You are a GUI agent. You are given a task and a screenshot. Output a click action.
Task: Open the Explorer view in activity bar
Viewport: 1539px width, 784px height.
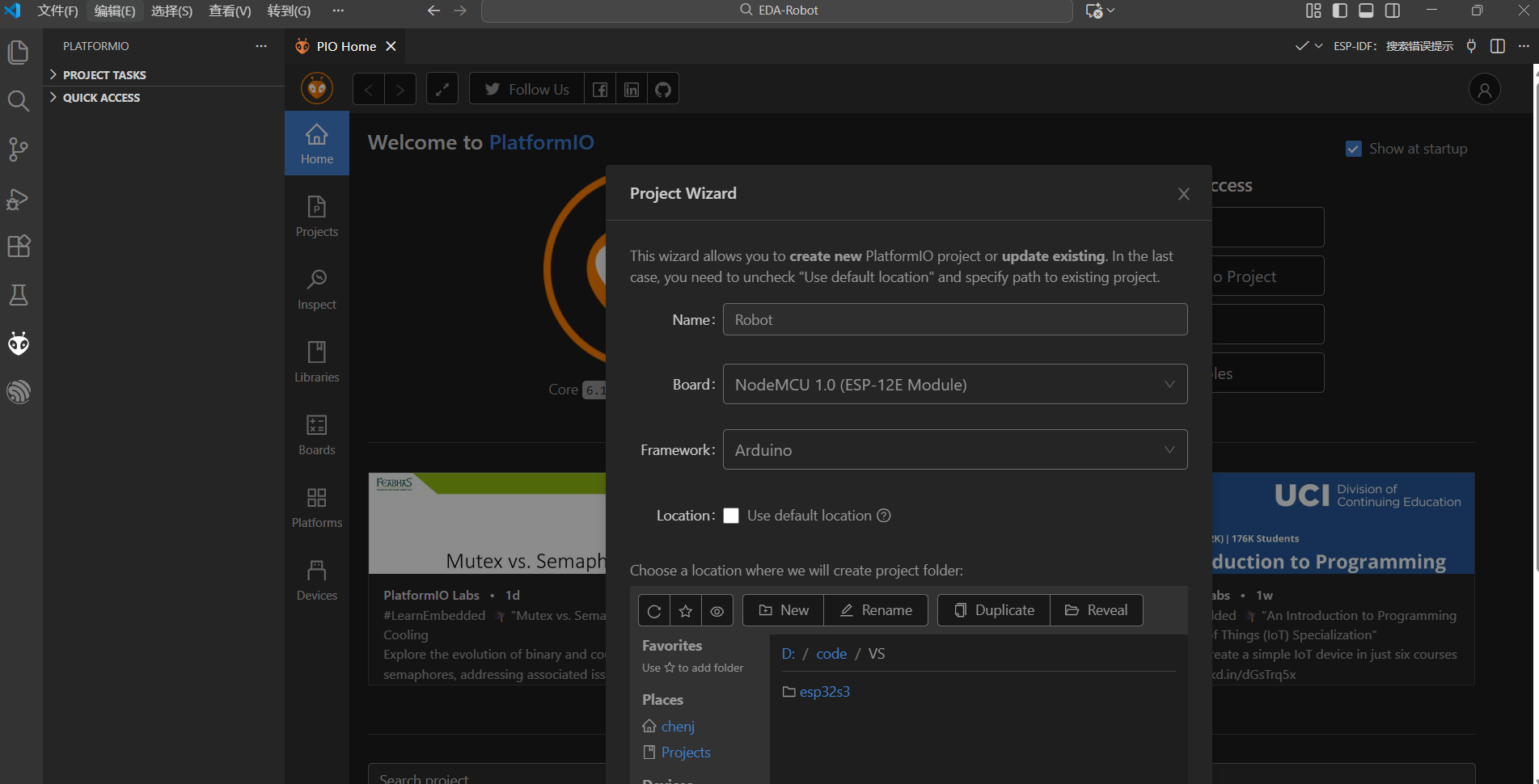pos(18,53)
